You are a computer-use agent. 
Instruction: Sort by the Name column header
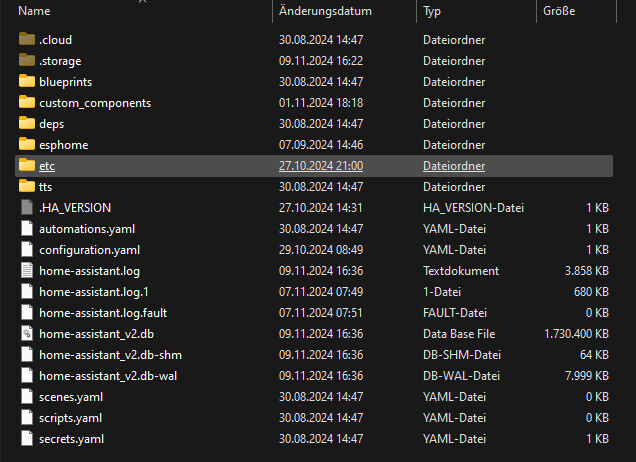[x=35, y=12]
